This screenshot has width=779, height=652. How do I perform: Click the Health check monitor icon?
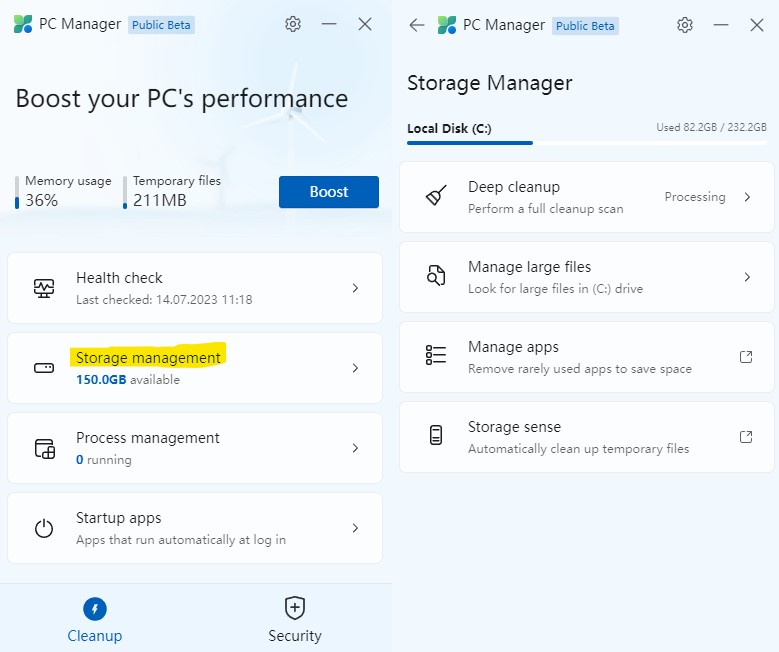[44, 288]
